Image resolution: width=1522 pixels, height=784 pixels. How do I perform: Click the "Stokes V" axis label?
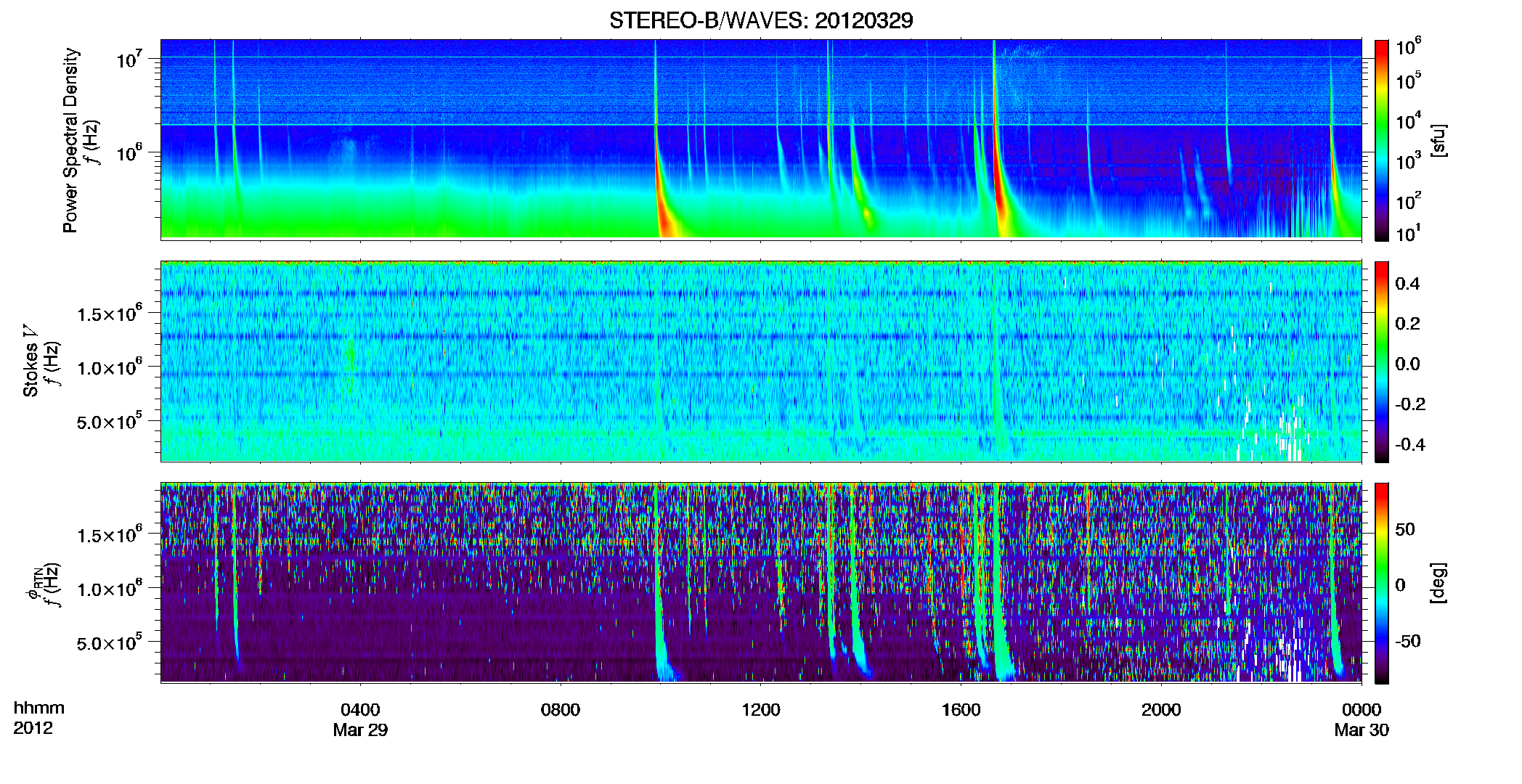pos(31,361)
